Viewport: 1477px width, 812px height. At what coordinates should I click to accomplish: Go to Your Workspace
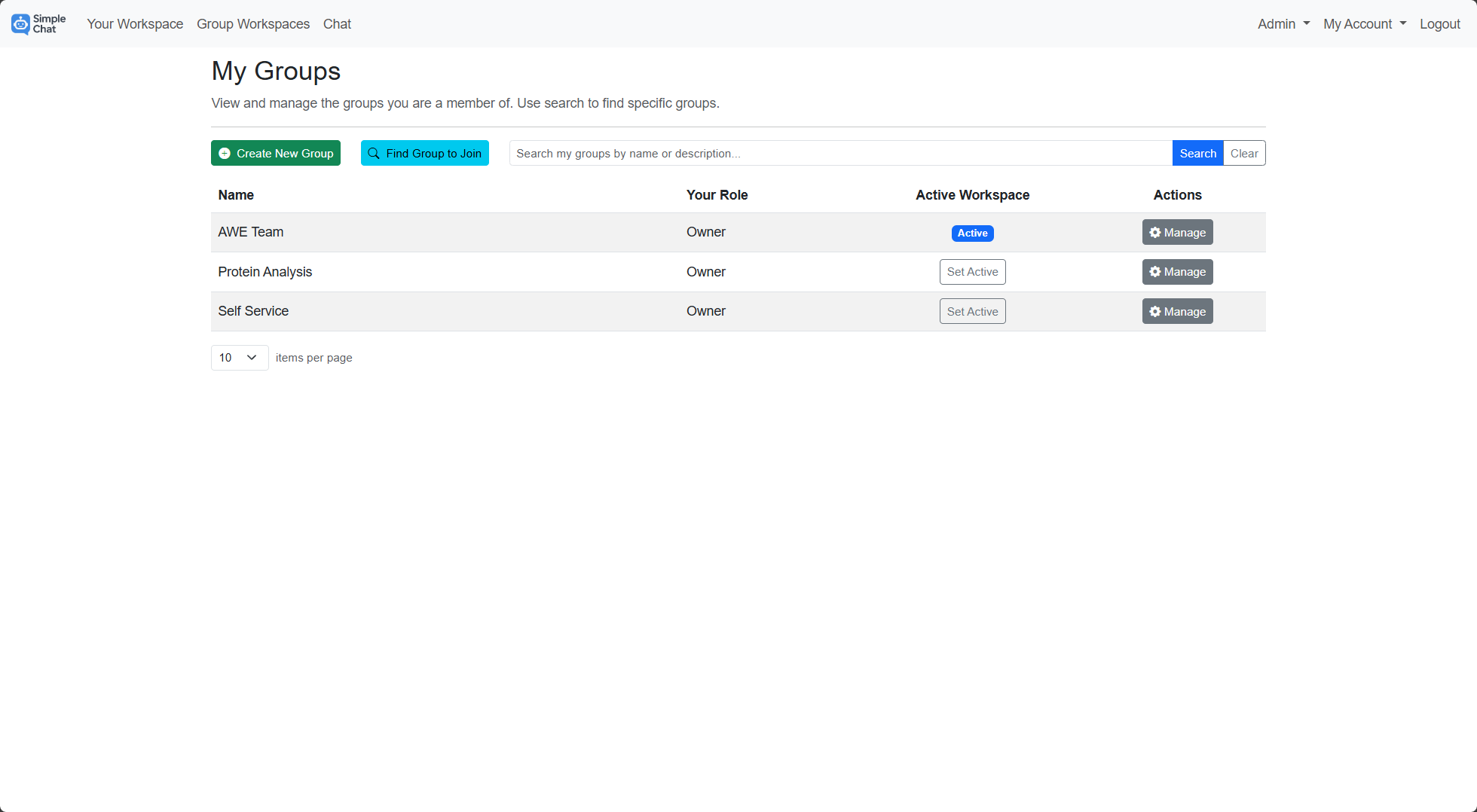coord(135,24)
